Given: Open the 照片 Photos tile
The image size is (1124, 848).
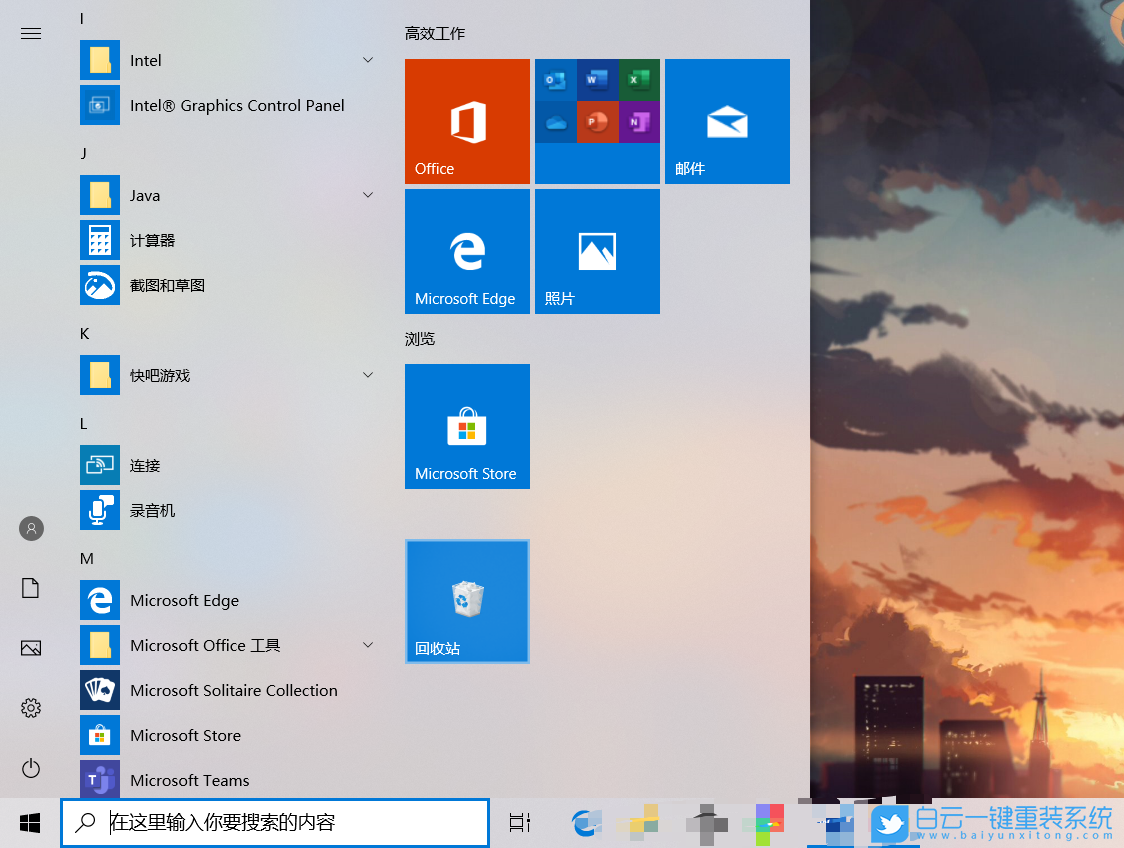Looking at the screenshot, I should (597, 250).
